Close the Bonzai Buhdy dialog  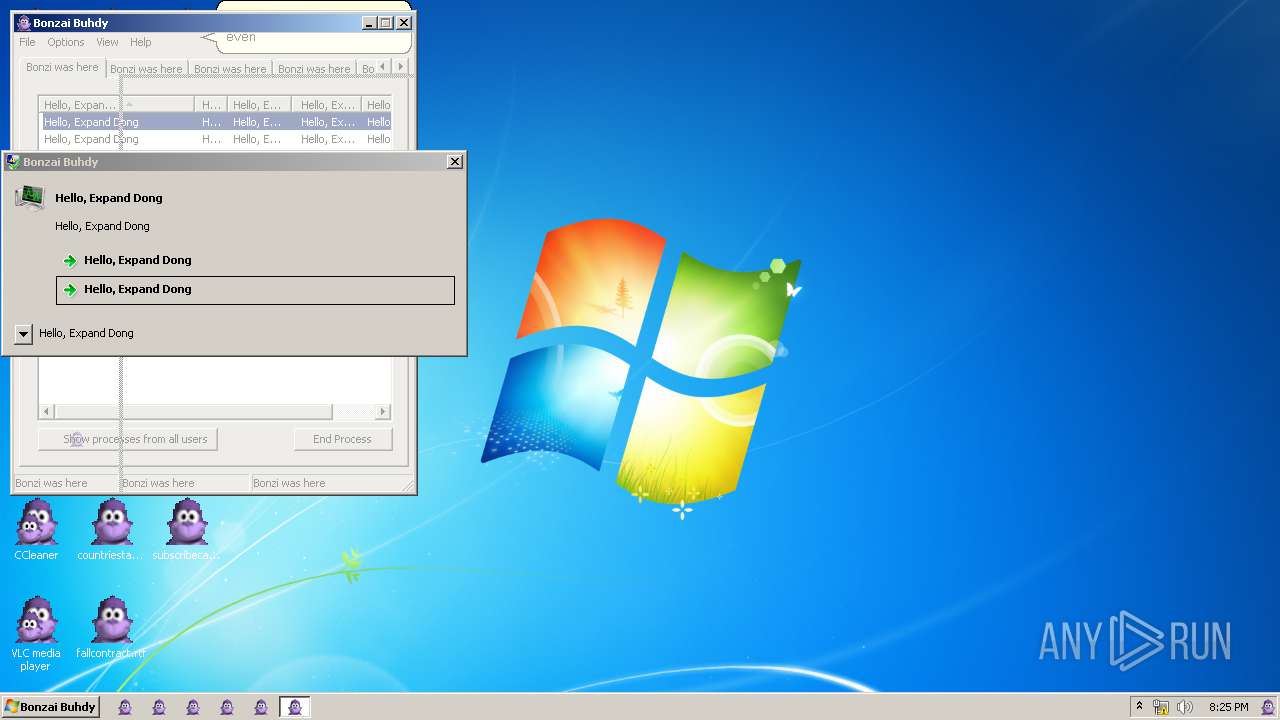[x=455, y=162]
